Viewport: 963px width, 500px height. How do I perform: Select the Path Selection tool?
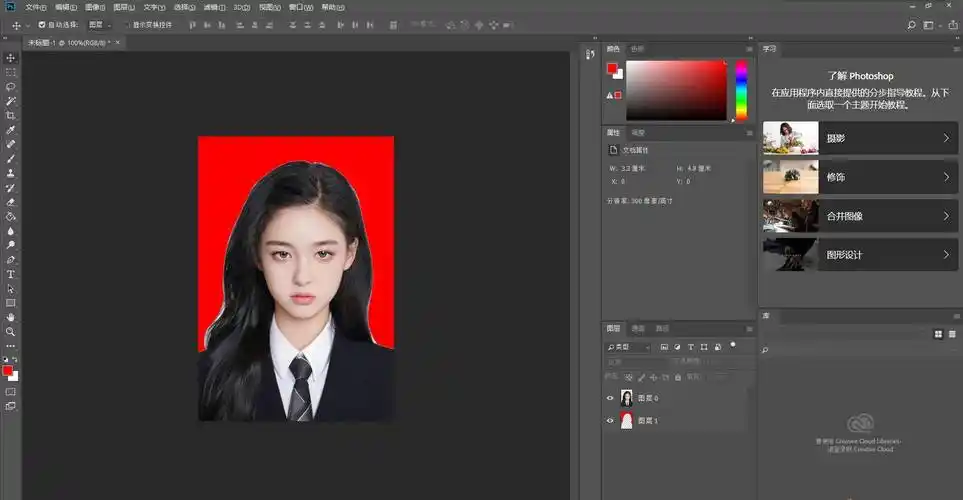(x=10, y=289)
